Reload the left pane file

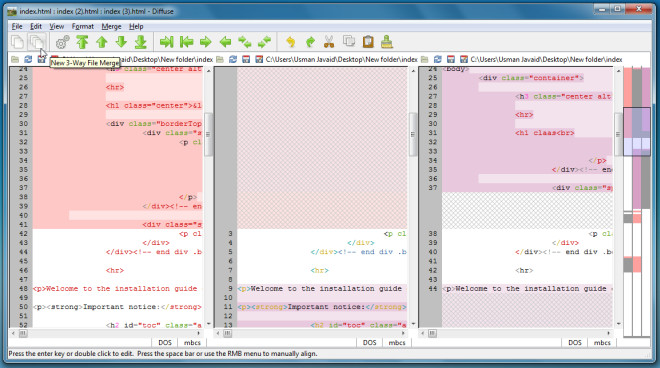click(28, 59)
